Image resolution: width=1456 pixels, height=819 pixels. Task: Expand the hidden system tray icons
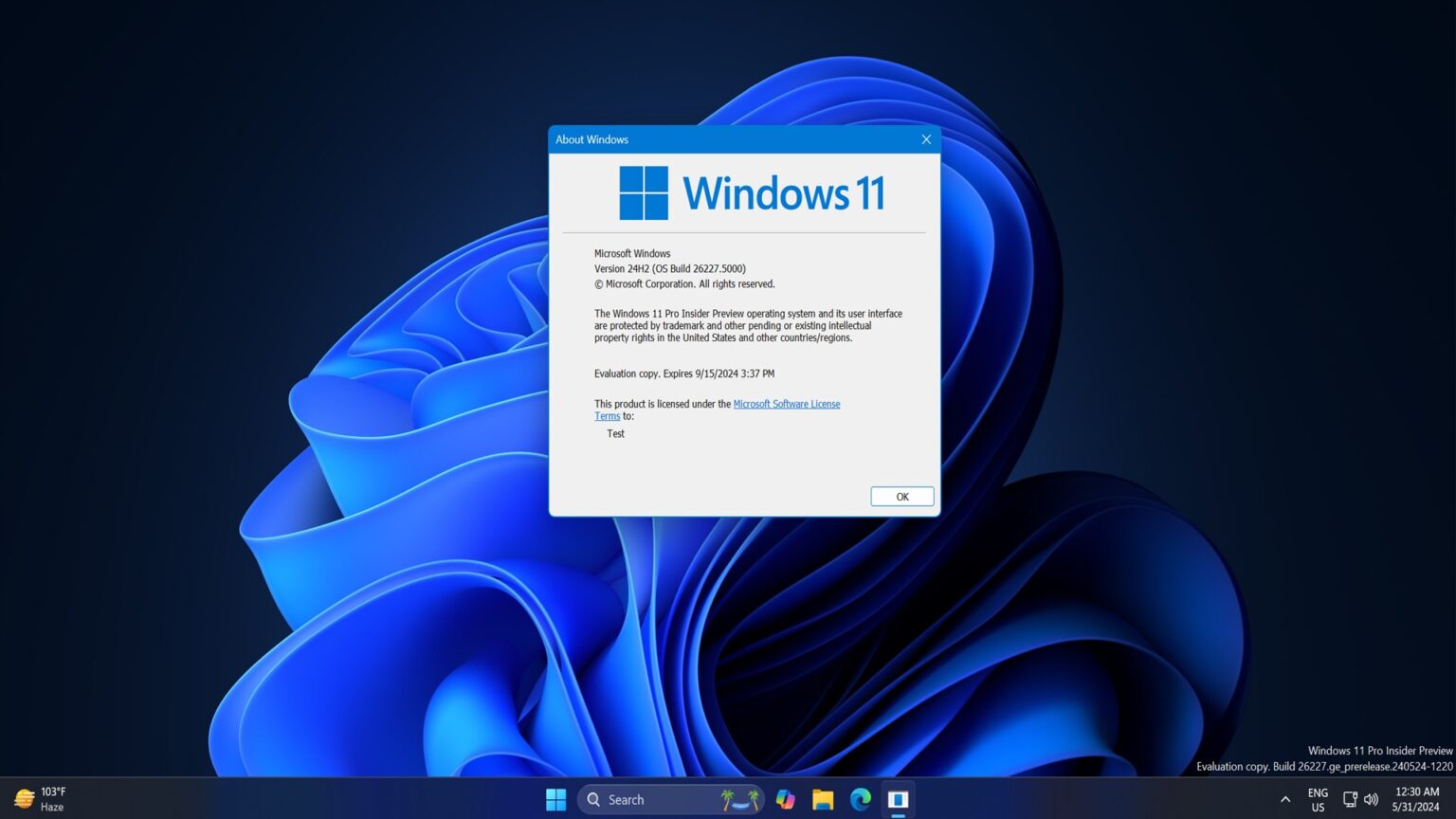(1285, 799)
